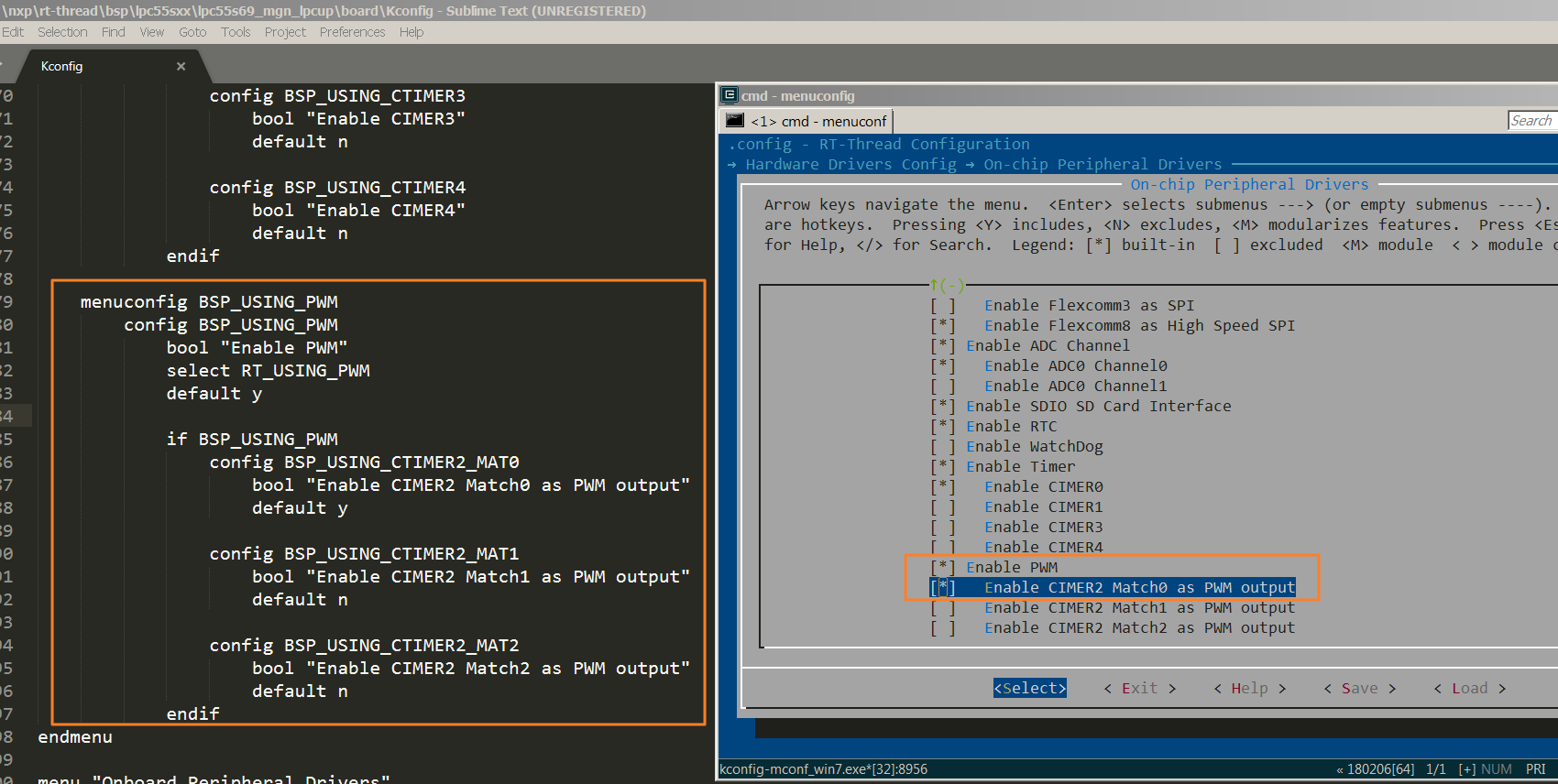Click the NUM indicator in console status bar

click(x=1496, y=769)
